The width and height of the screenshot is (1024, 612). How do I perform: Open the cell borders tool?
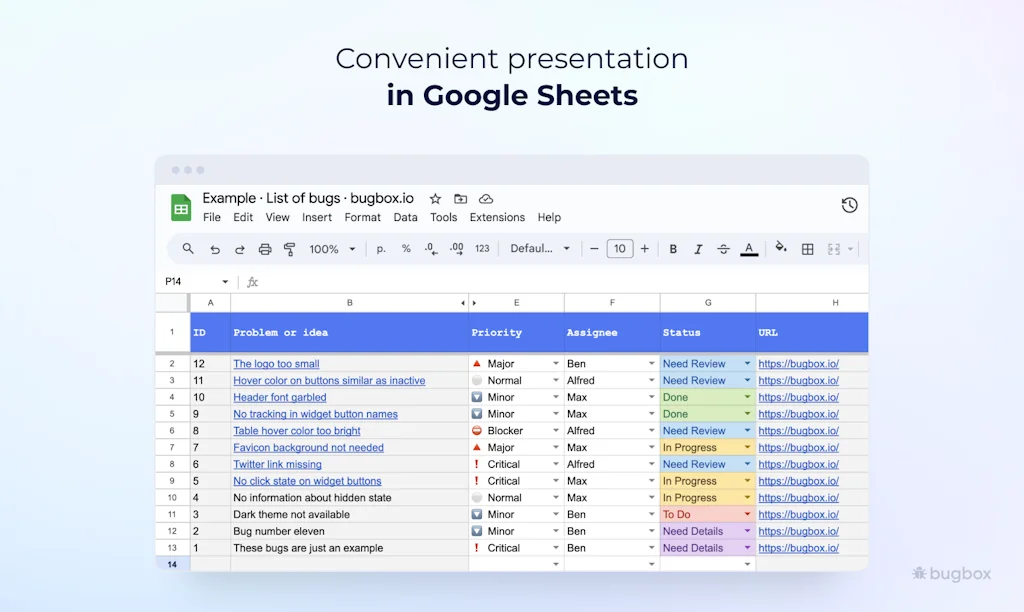[808, 249]
